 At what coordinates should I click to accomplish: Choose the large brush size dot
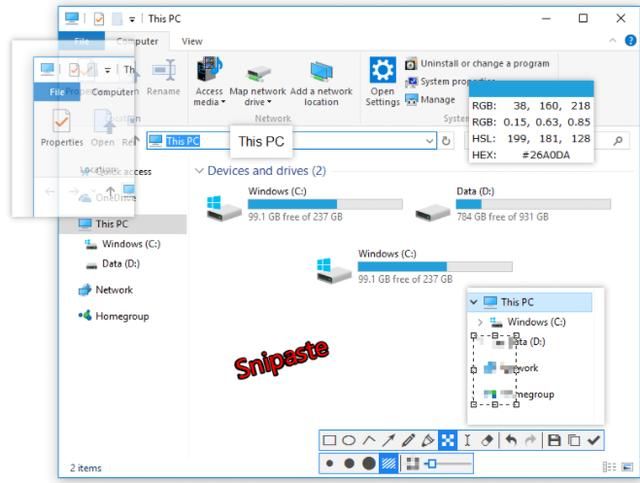(369, 463)
